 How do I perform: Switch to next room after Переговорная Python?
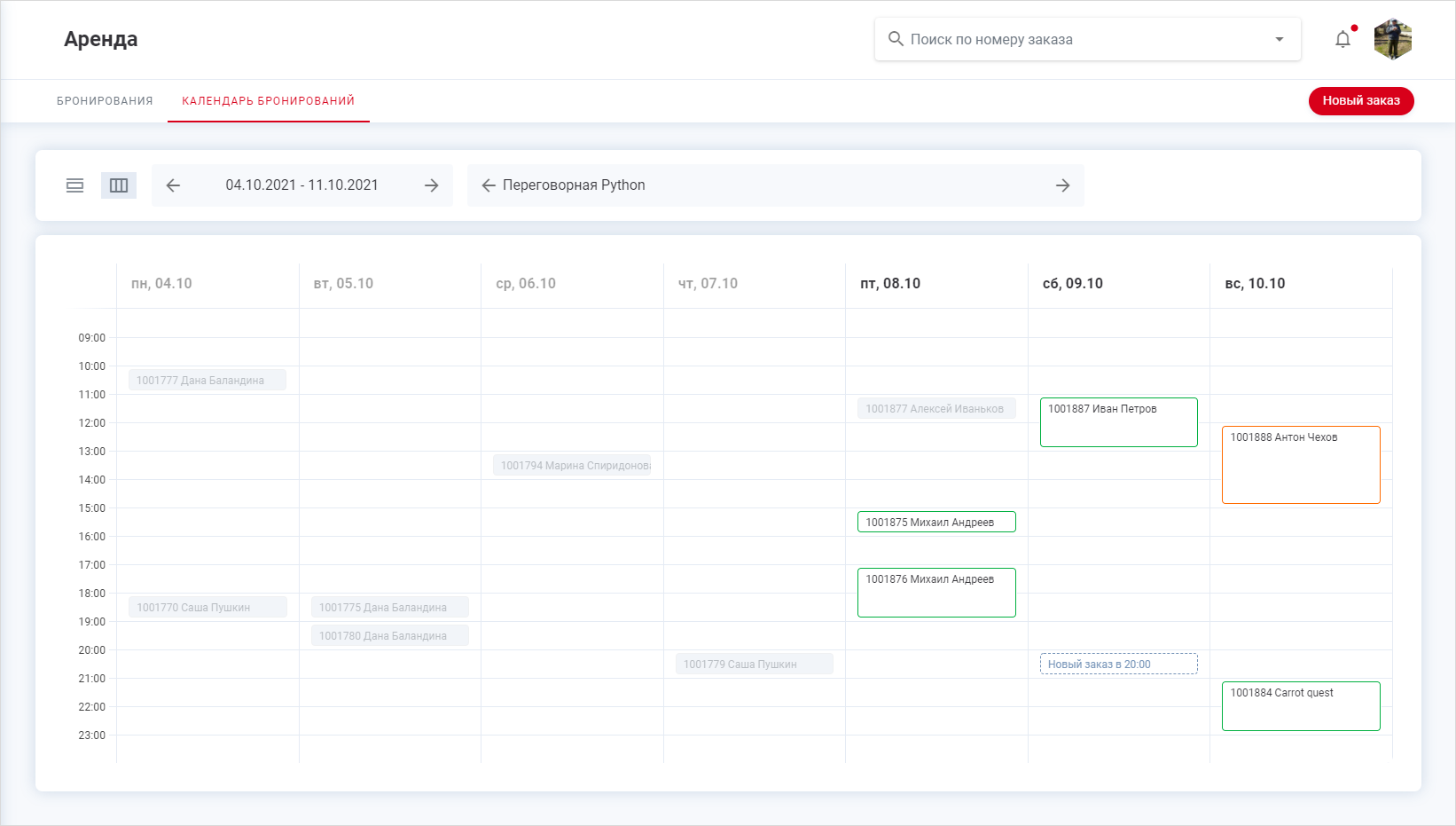click(x=1062, y=185)
